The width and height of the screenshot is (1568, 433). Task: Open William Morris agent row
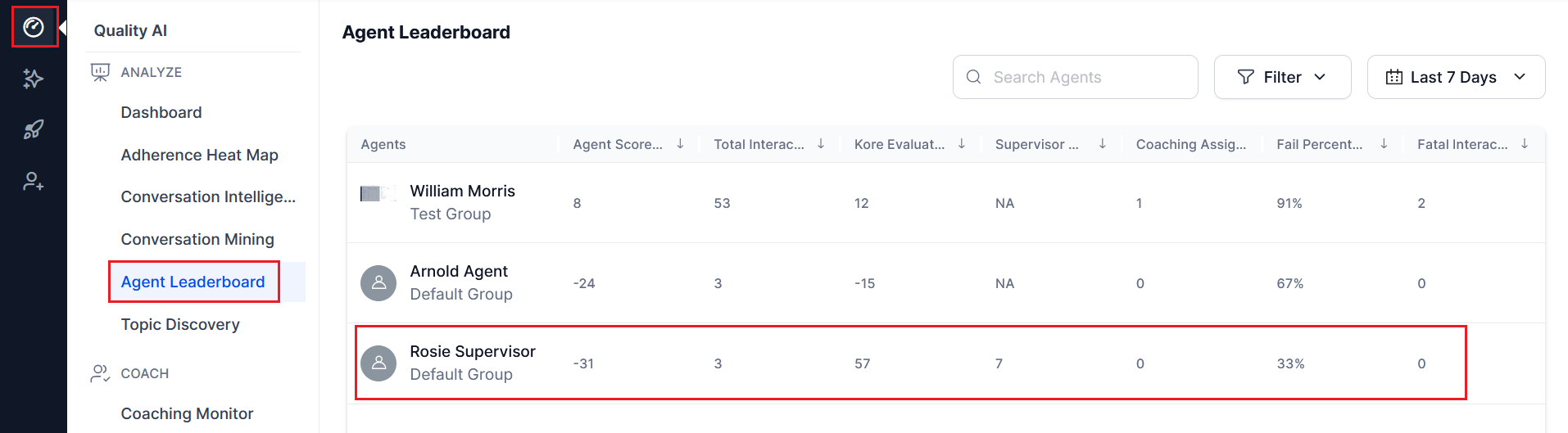coord(462,192)
